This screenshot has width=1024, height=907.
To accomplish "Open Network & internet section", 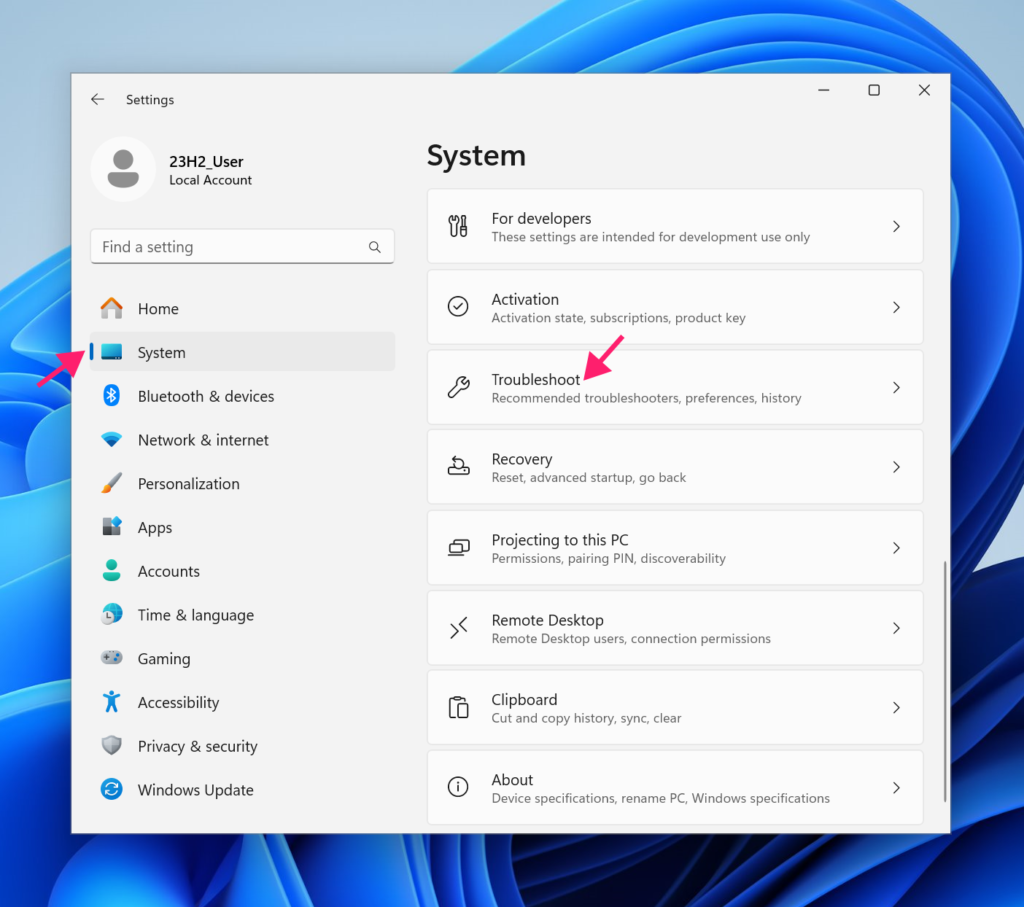I will coord(242,439).
